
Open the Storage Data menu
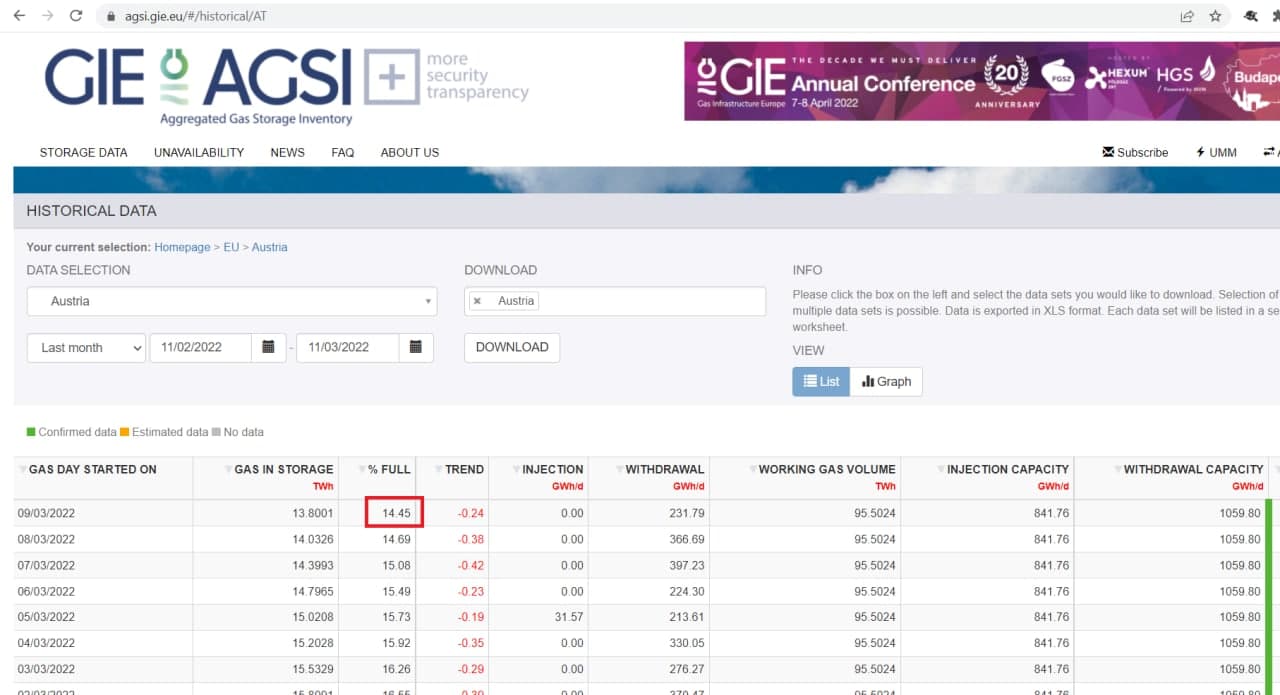[83, 153]
